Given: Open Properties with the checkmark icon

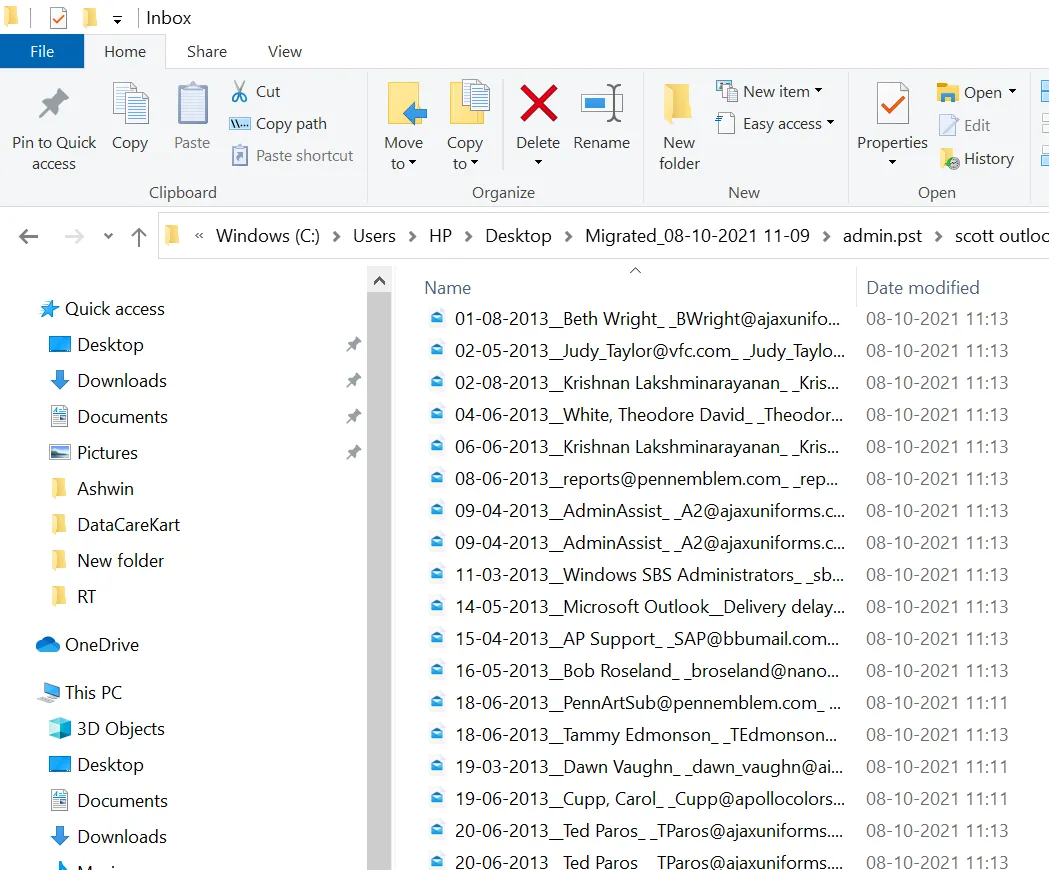Looking at the screenshot, I should pos(892,105).
